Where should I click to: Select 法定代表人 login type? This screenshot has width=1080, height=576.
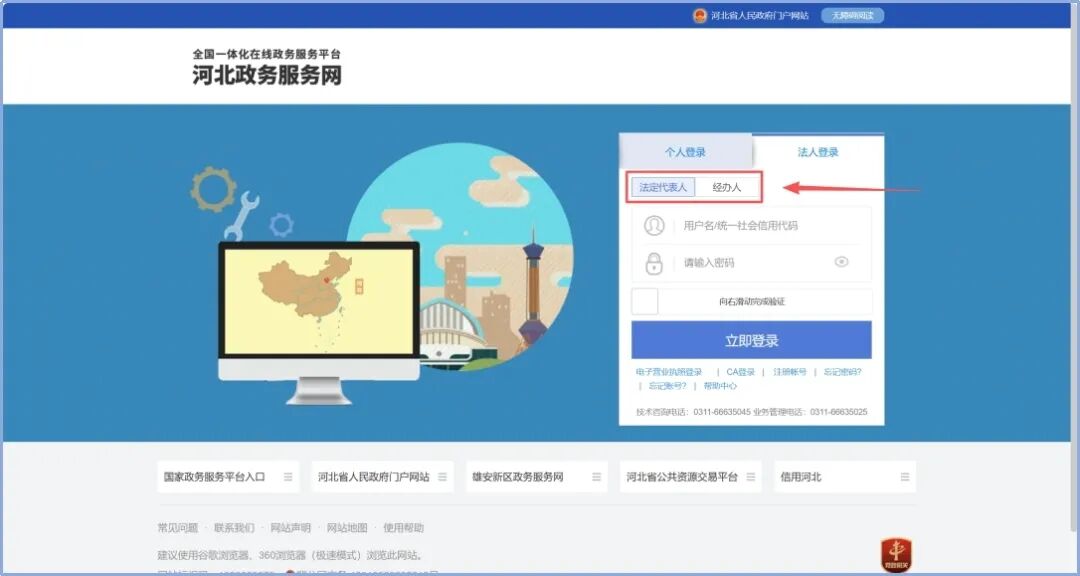point(663,187)
